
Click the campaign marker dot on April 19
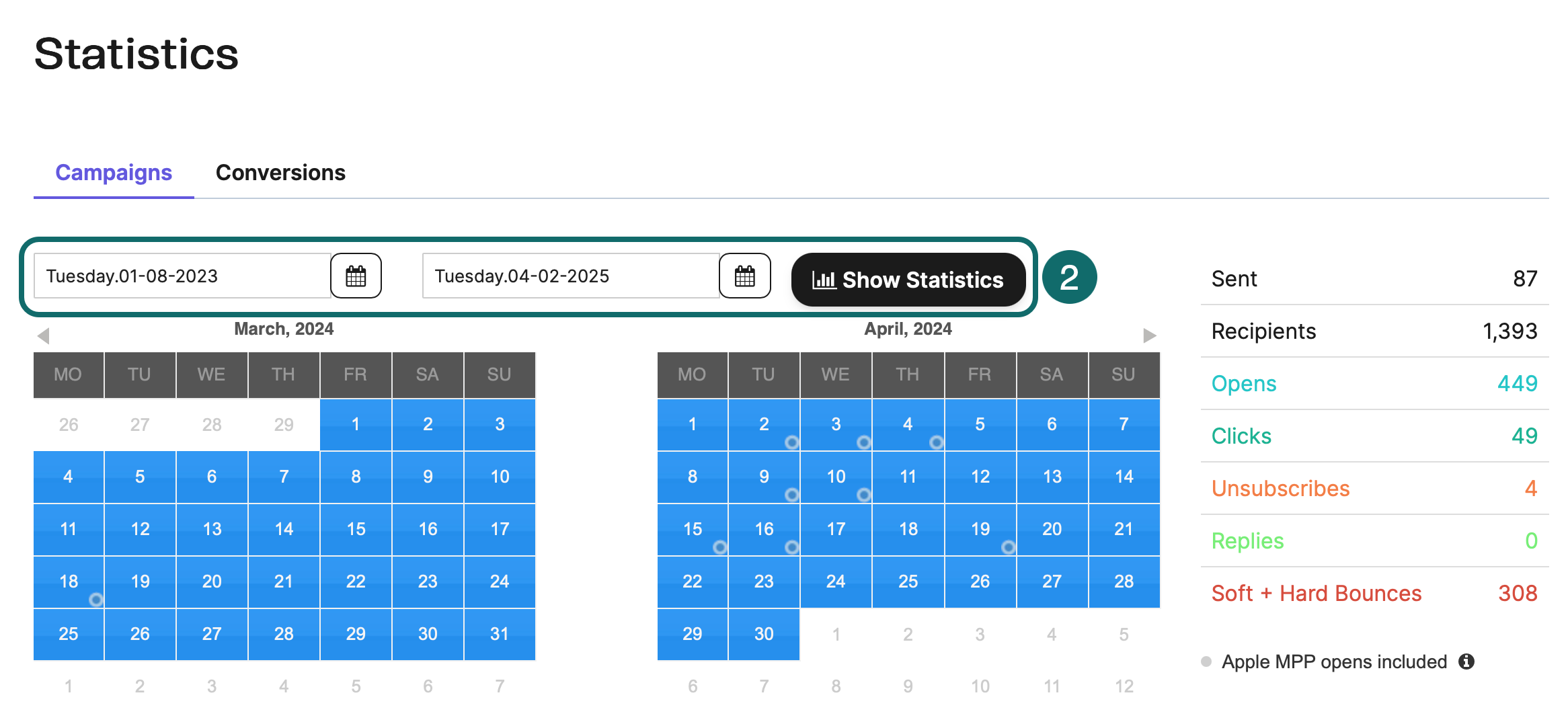point(1009,547)
